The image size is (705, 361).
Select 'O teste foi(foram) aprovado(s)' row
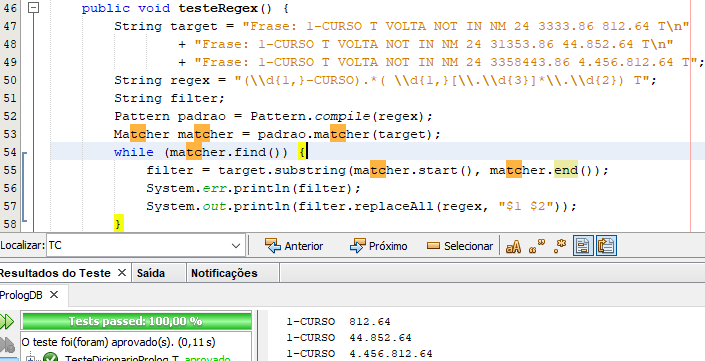click(118, 342)
